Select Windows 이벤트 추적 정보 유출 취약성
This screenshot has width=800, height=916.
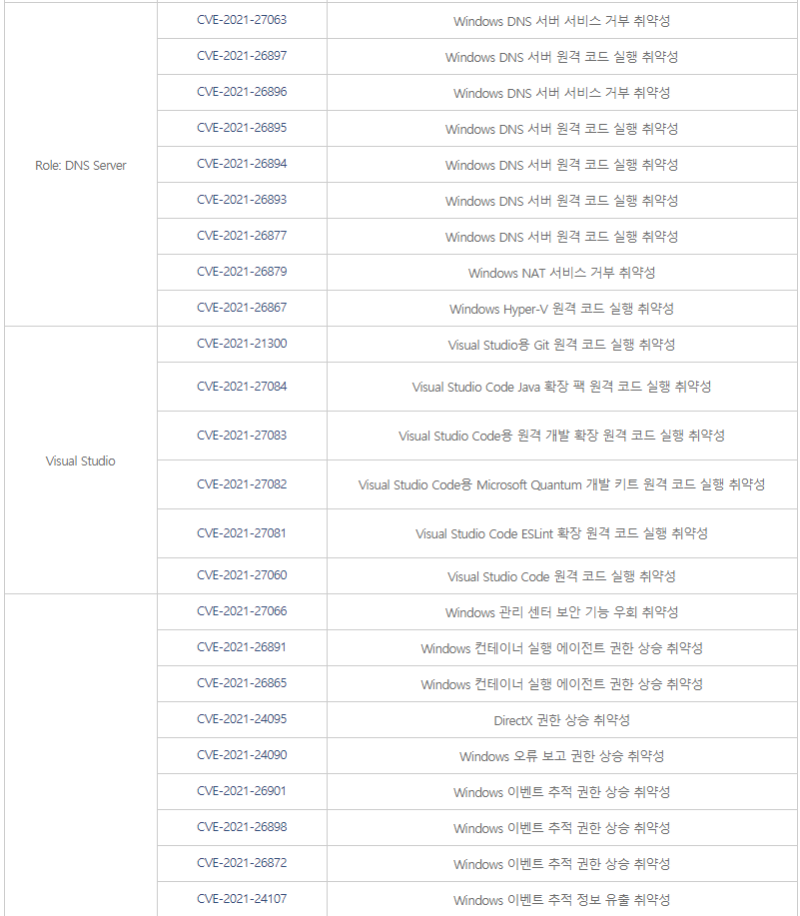pos(561,900)
